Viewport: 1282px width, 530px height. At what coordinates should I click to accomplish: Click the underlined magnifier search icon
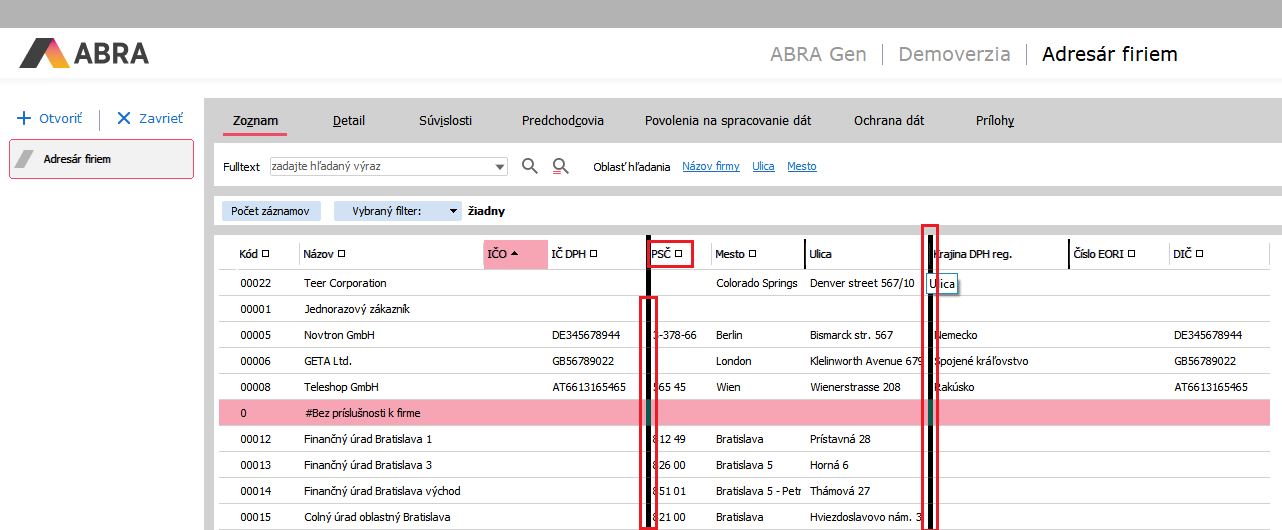coord(560,166)
